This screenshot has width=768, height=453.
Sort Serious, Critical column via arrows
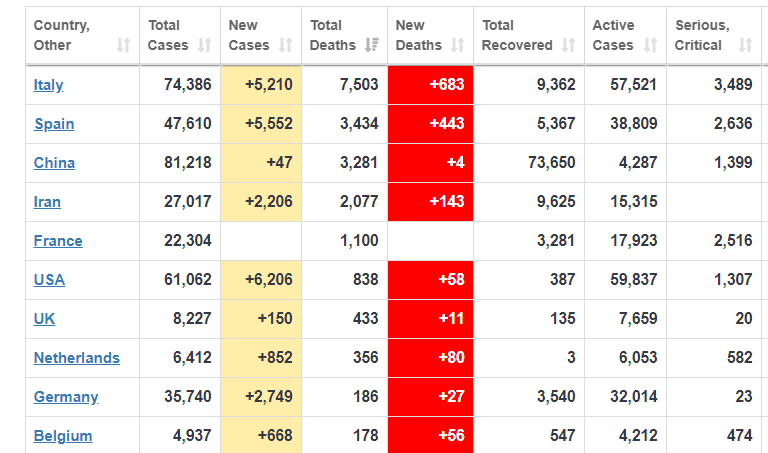[744, 45]
